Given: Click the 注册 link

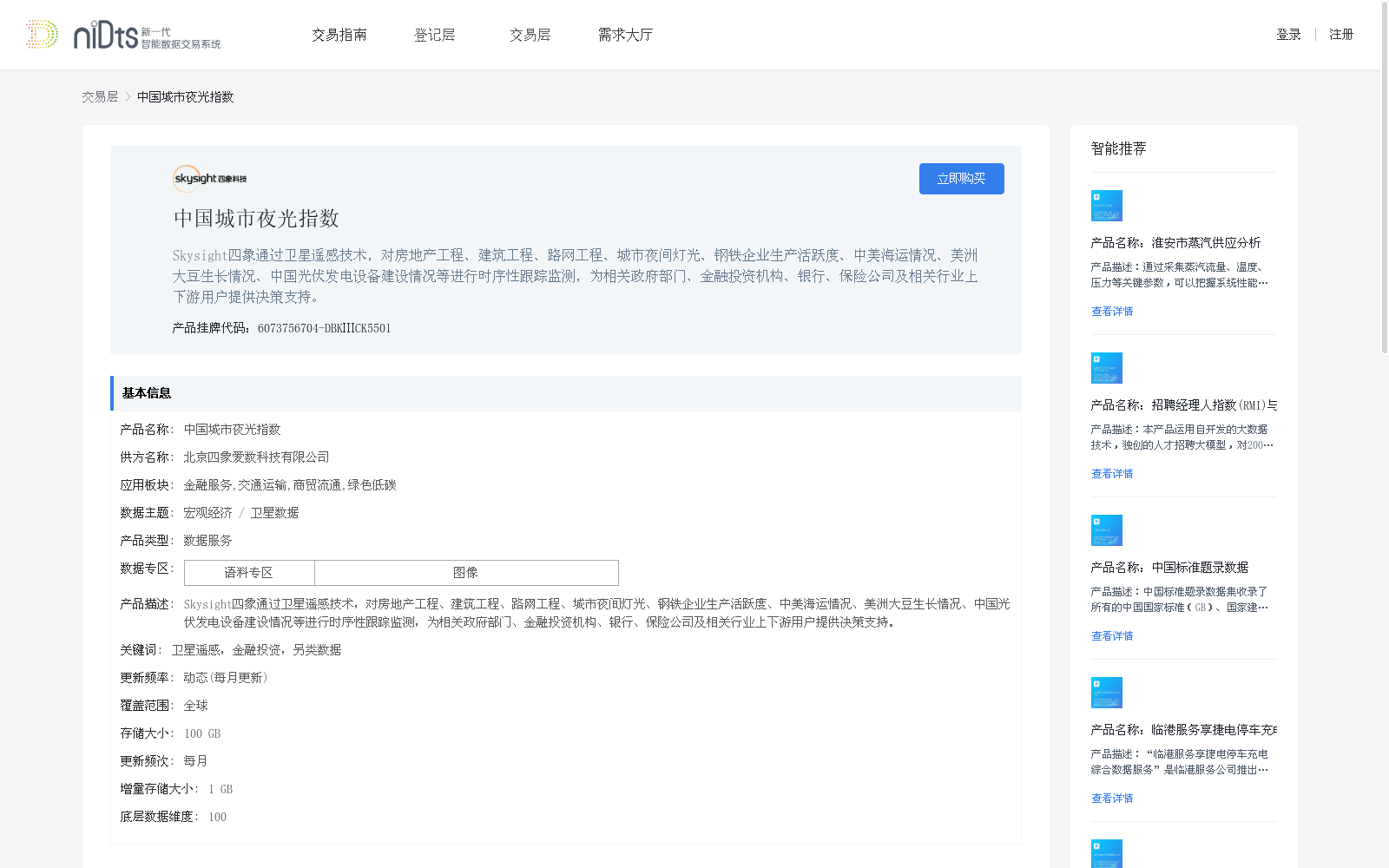Looking at the screenshot, I should (x=1341, y=35).
